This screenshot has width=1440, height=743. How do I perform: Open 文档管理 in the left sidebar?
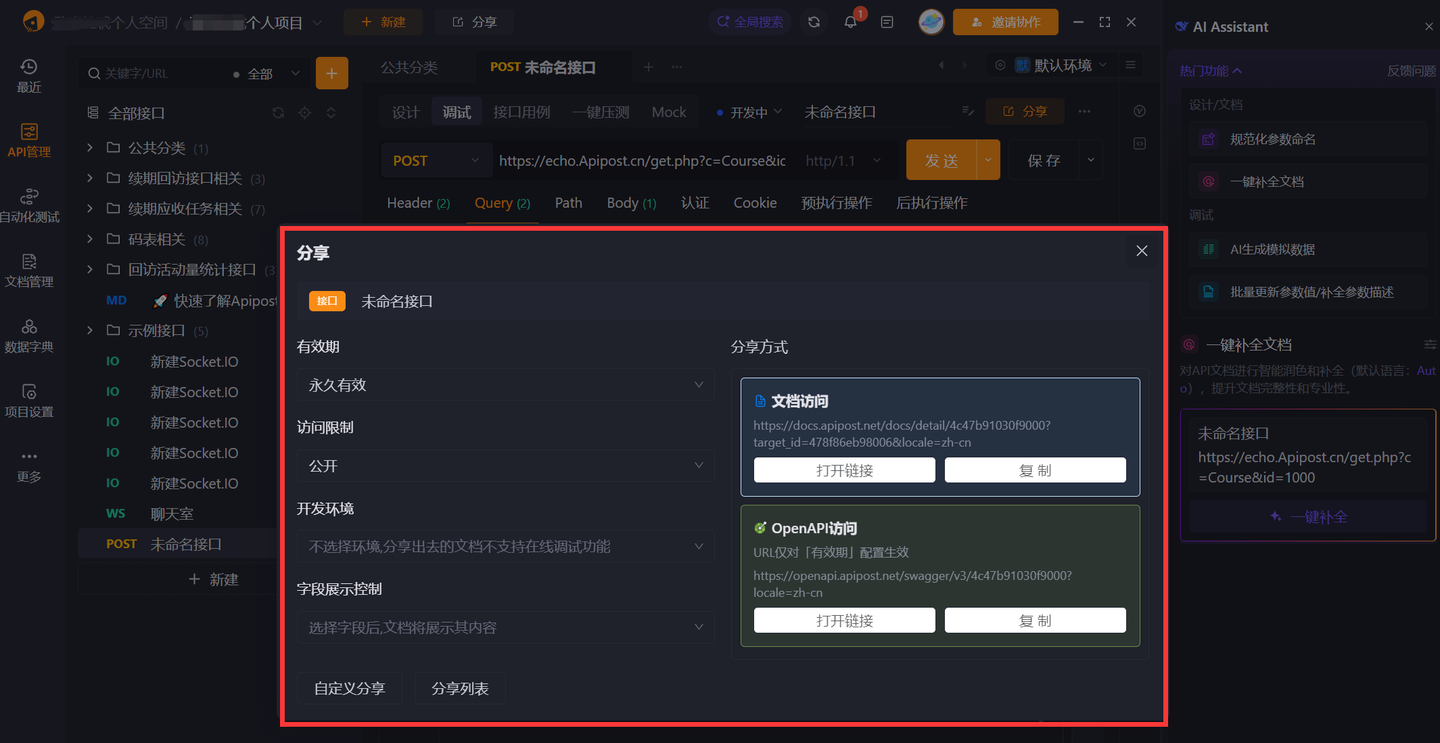(29, 271)
